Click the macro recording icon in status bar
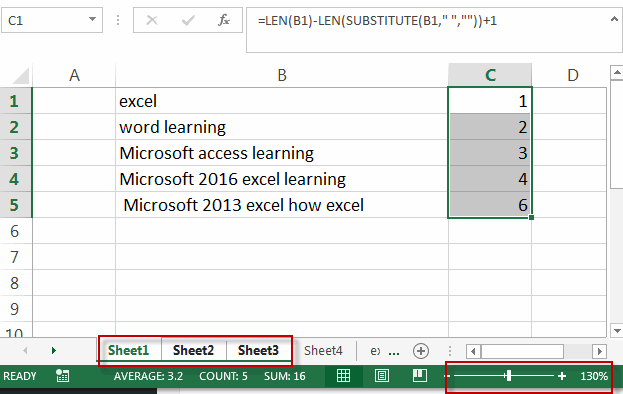623x394 pixels. coord(62,375)
